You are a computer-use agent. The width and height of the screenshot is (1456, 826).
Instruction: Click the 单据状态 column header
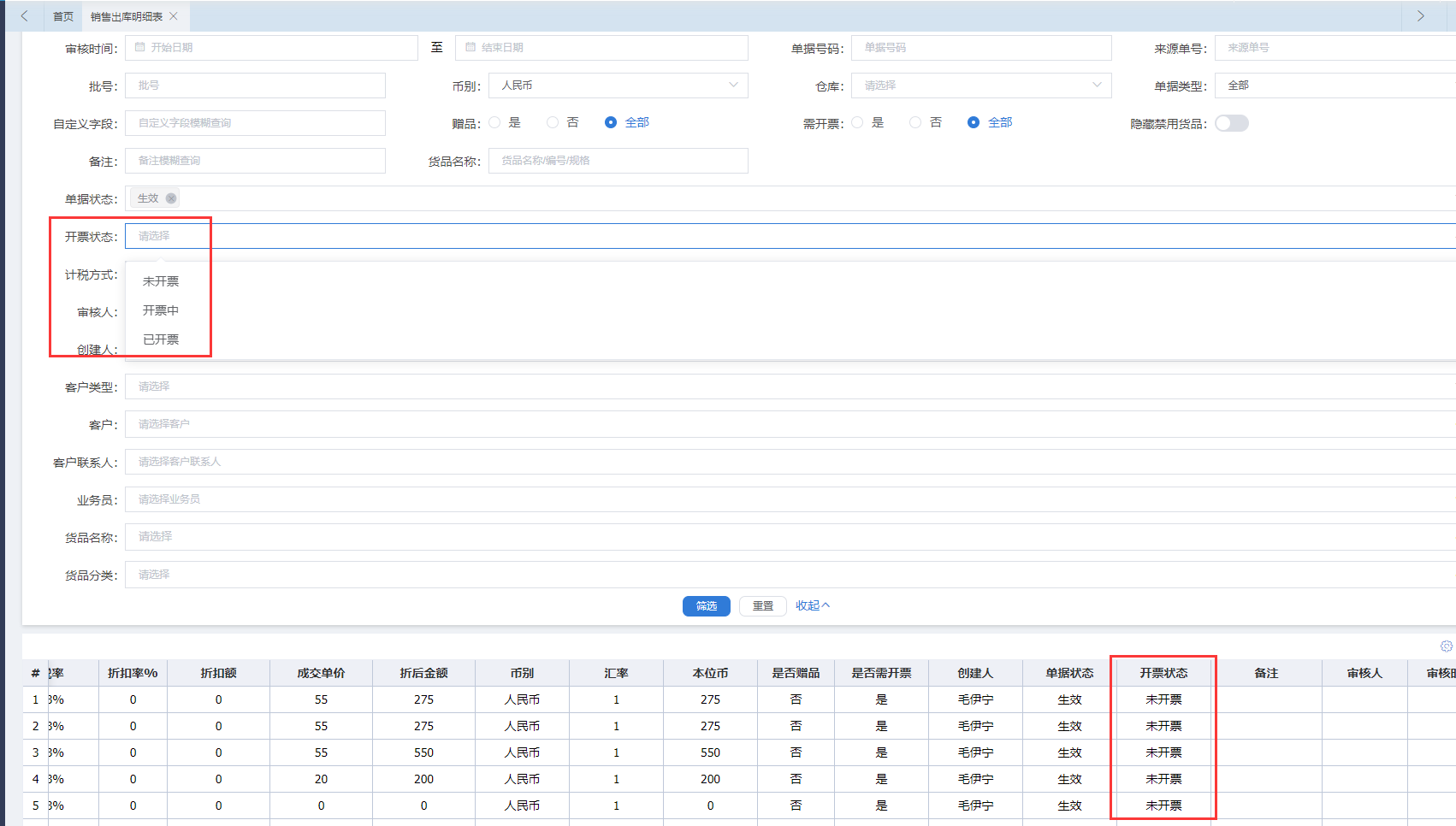[1069, 673]
